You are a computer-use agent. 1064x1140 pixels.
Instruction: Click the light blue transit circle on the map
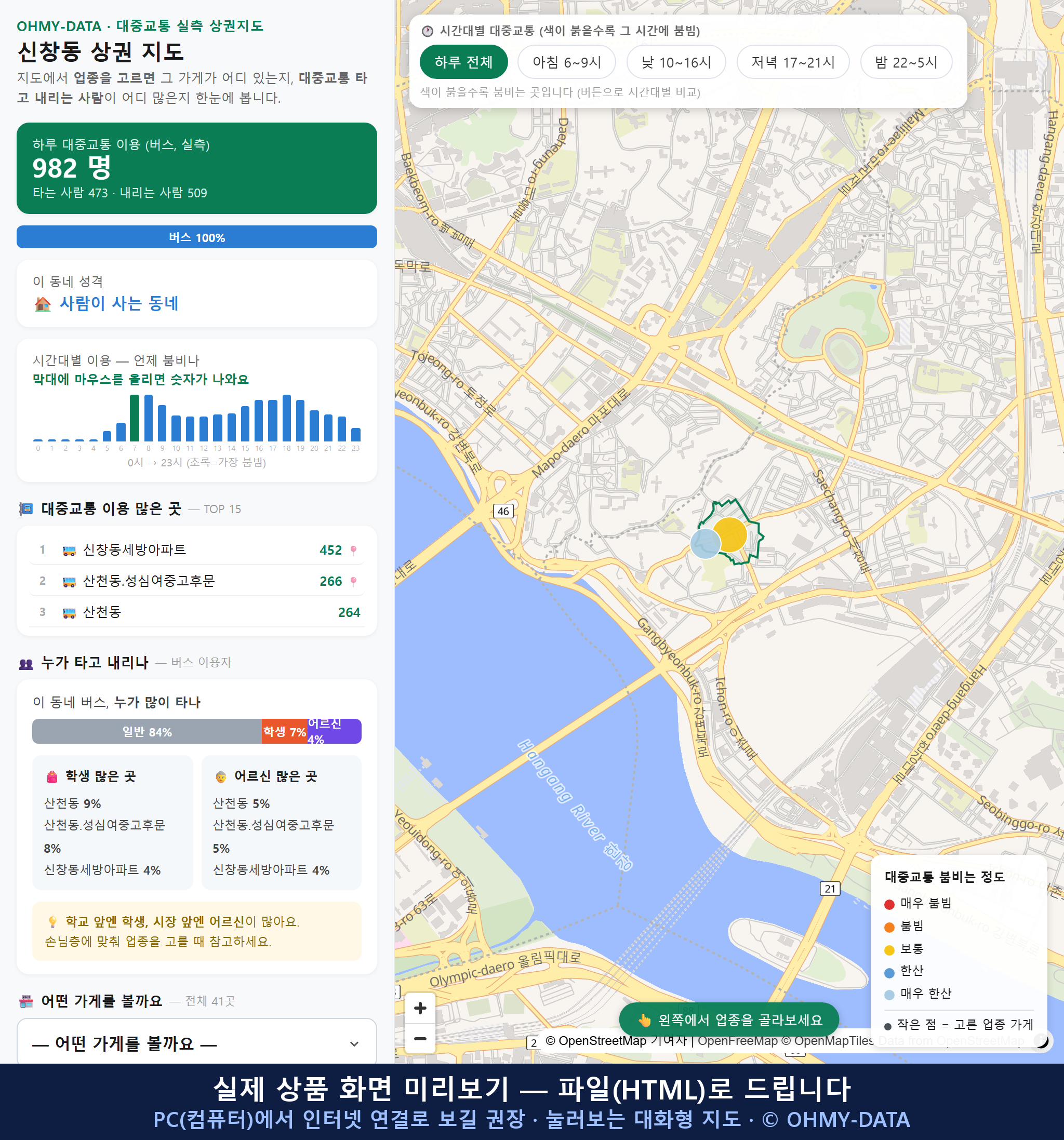point(705,543)
